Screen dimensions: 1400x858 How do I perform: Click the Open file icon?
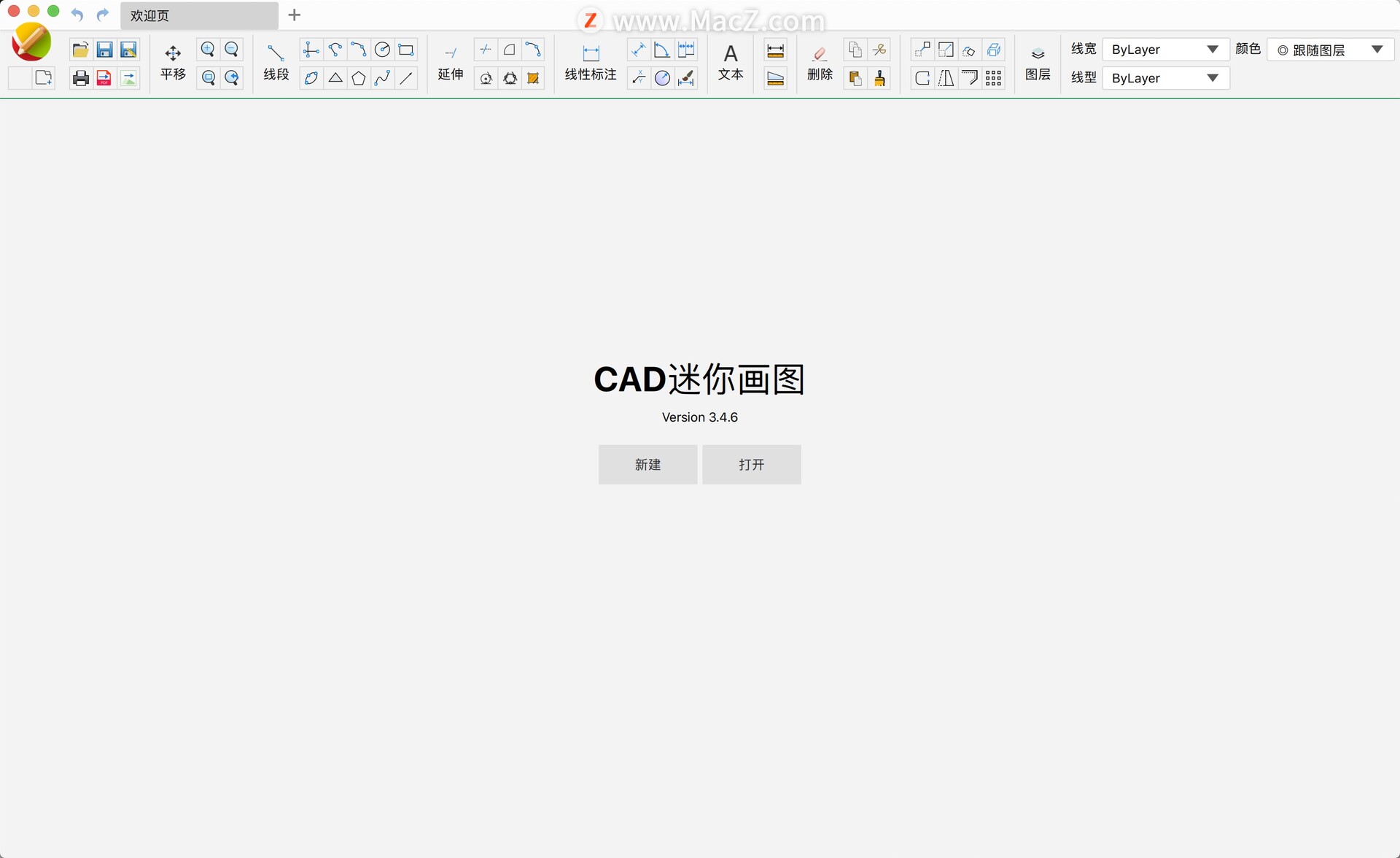point(80,50)
